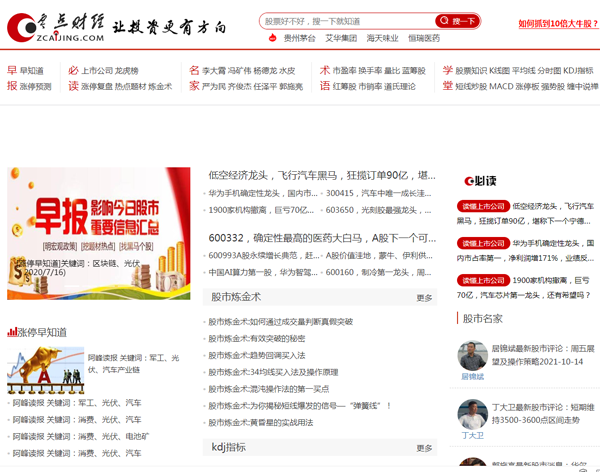Image resolution: width=600 pixels, height=472 pixels.
Task: Open article 600993A股永续增长典范
Action: [x=264, y=256]
